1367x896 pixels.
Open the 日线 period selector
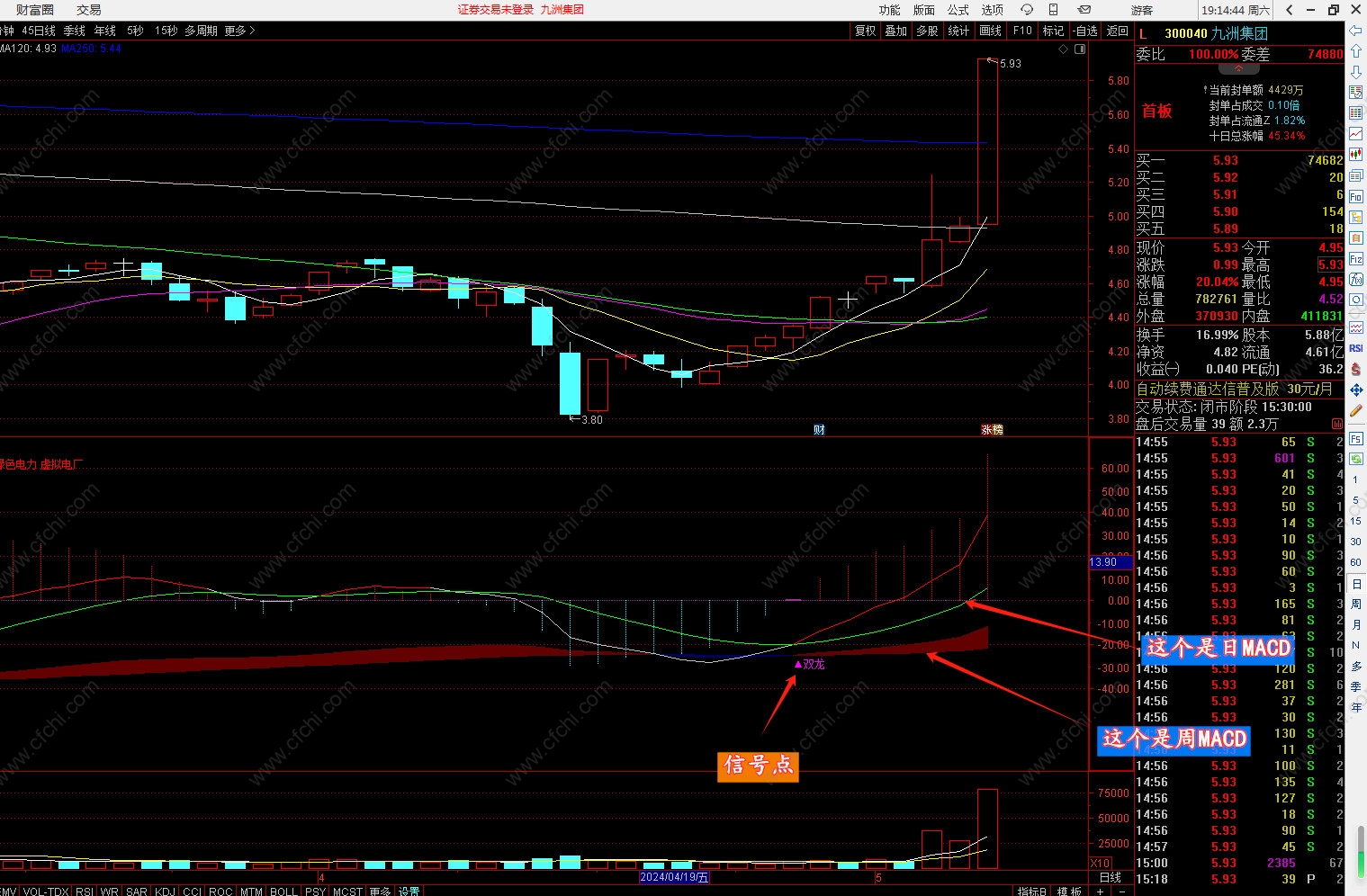(x=1111, y=877)
